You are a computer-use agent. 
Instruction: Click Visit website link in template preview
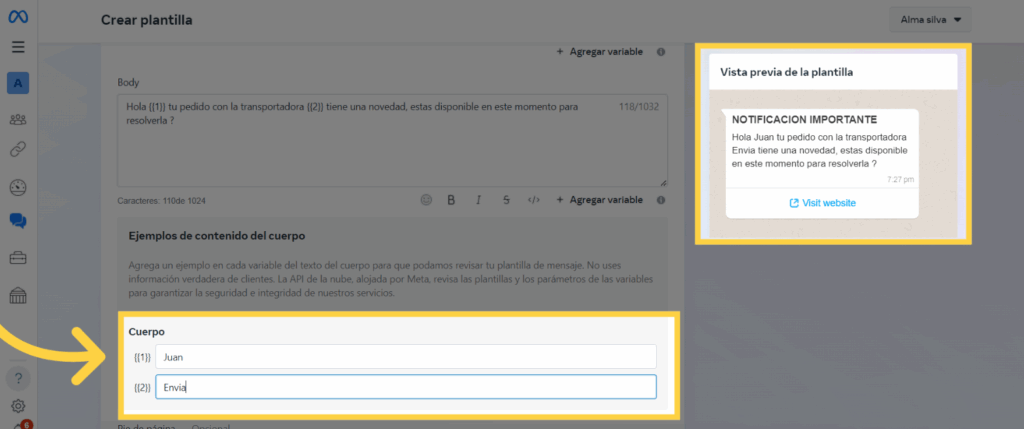(x=822, y=203)
